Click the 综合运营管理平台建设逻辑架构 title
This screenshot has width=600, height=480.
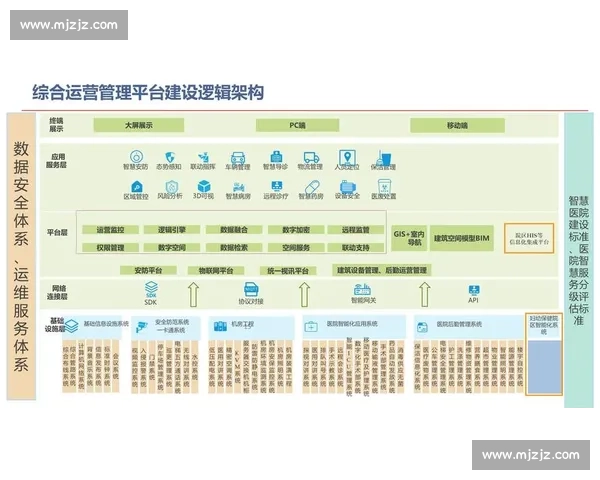coord(148,92)
